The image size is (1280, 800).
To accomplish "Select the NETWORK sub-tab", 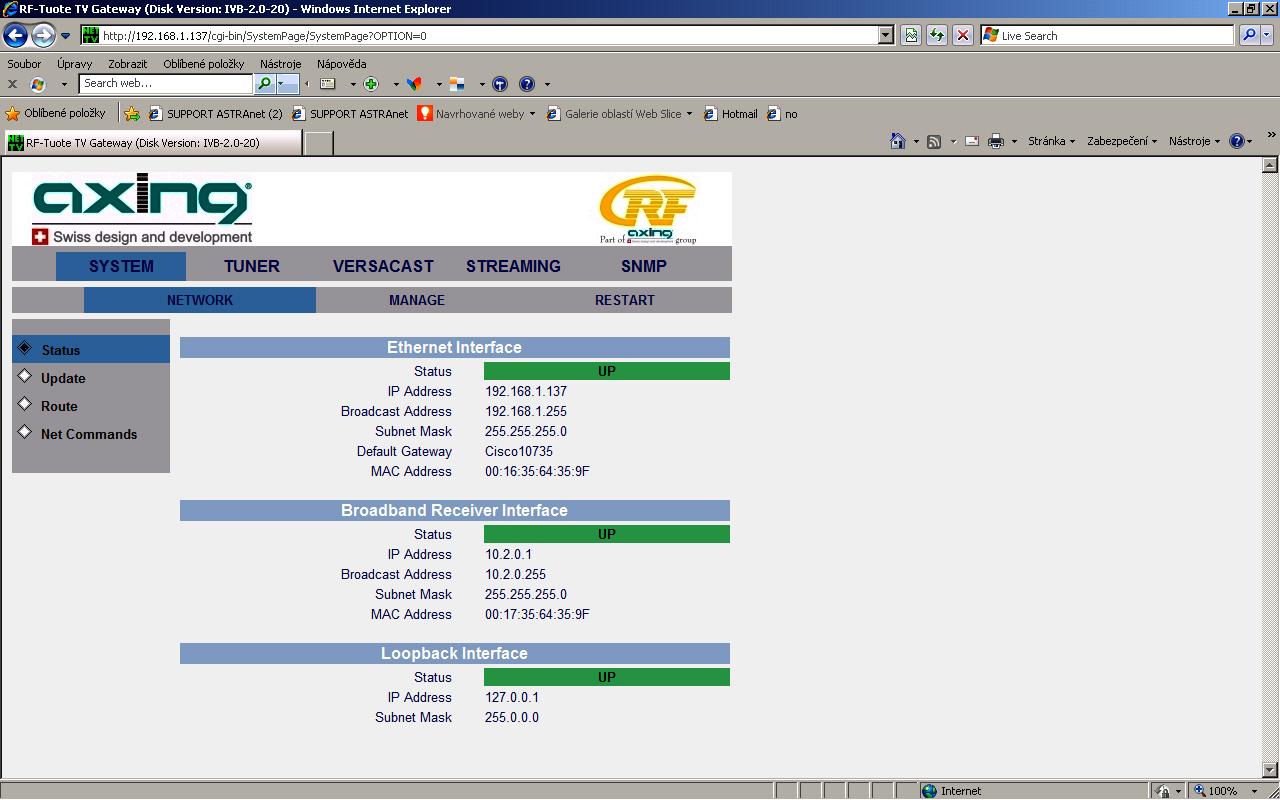I will (x=200, y=300).
